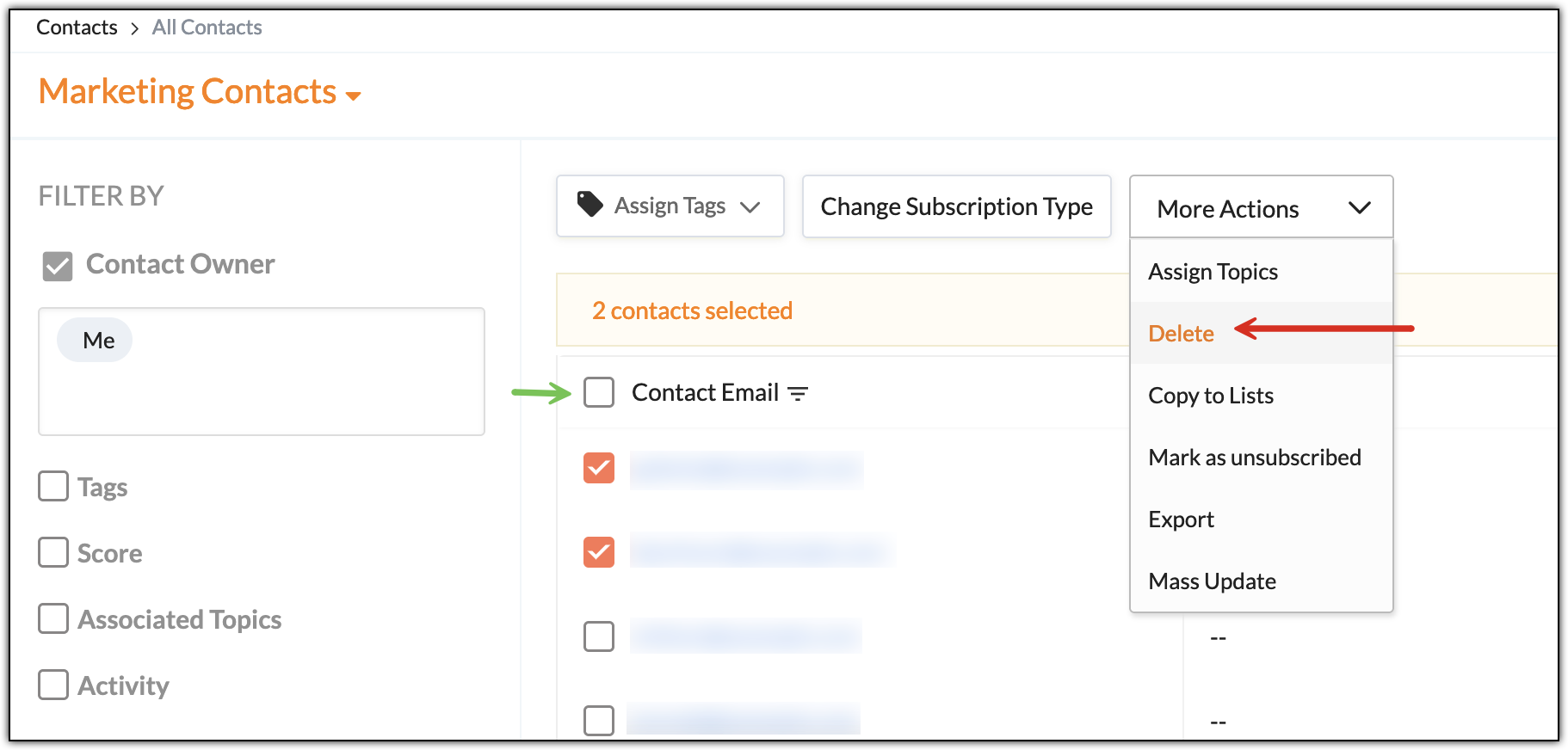Viewport: 1568px width, 750px height.
Task: Click the Contact Email sort filter icon
Action: (799, 394)
